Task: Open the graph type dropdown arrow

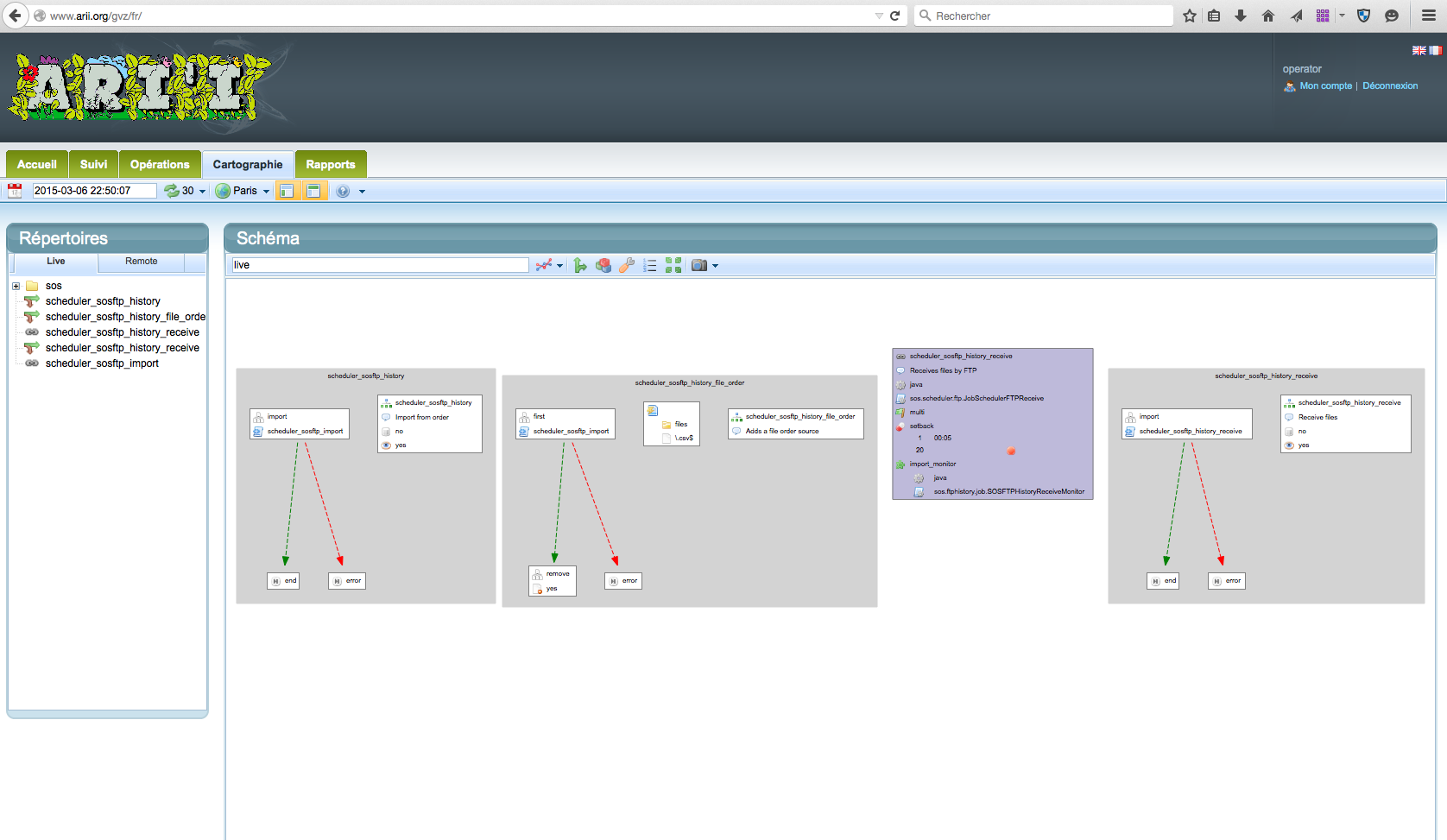Action: click(560, 266)
